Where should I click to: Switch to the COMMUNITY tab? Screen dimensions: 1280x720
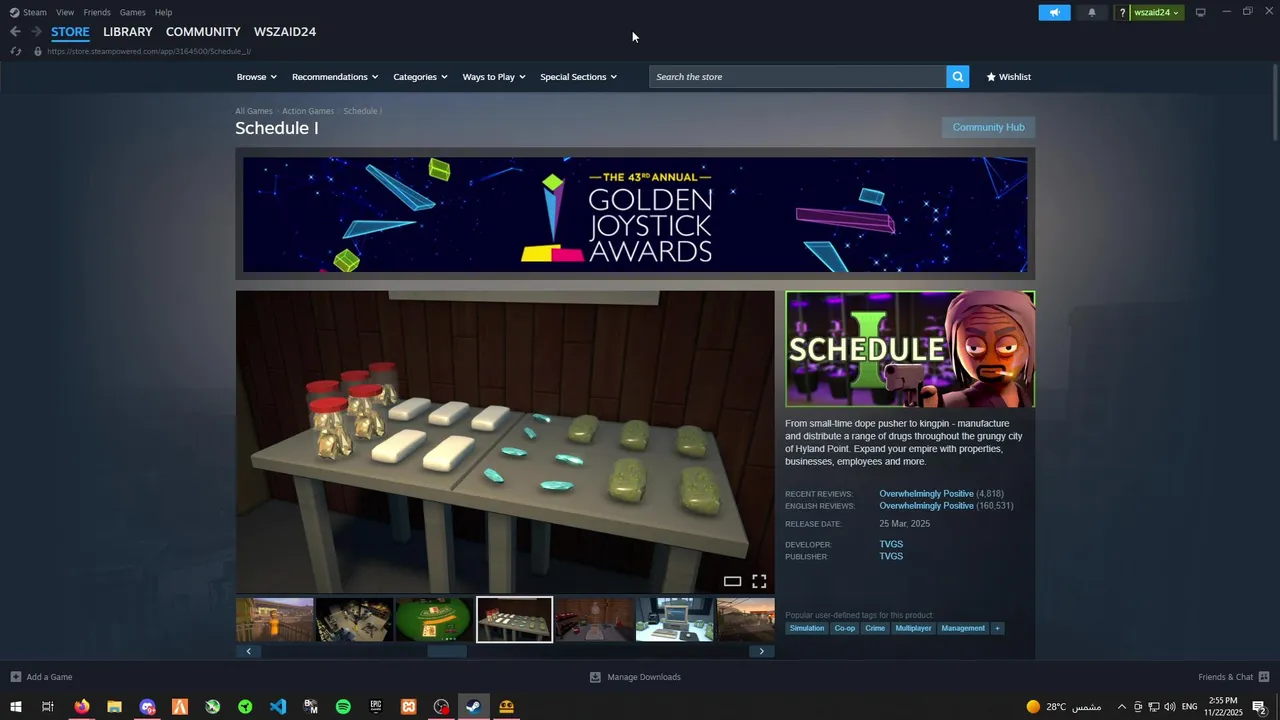(x=203, y=32)
